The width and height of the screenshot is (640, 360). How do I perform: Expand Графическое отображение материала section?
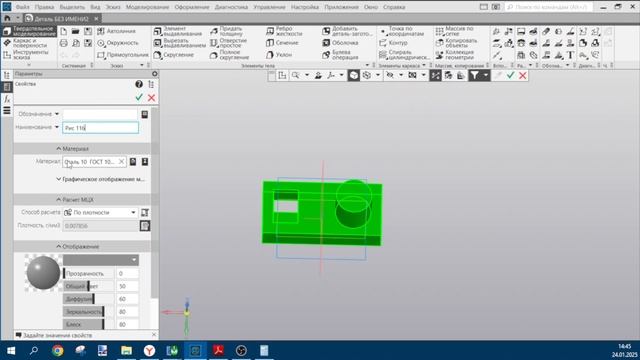(100, 179)
